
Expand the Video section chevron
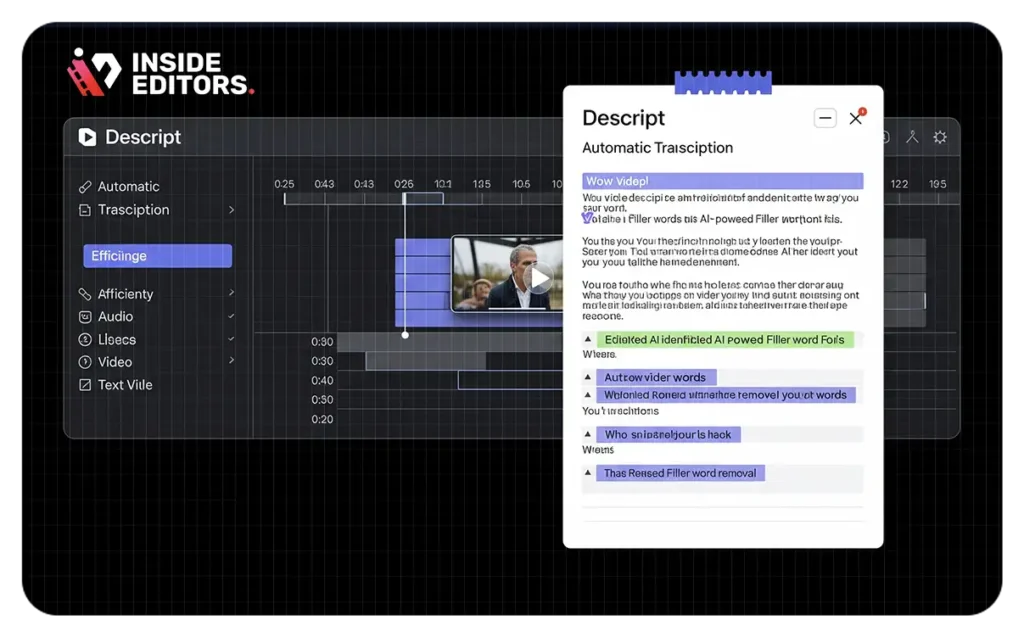click(231, 361)
